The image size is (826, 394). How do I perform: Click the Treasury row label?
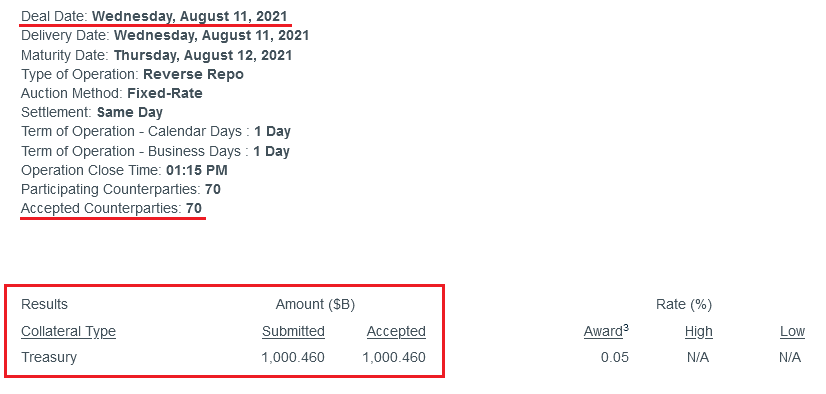click(49, 357)
